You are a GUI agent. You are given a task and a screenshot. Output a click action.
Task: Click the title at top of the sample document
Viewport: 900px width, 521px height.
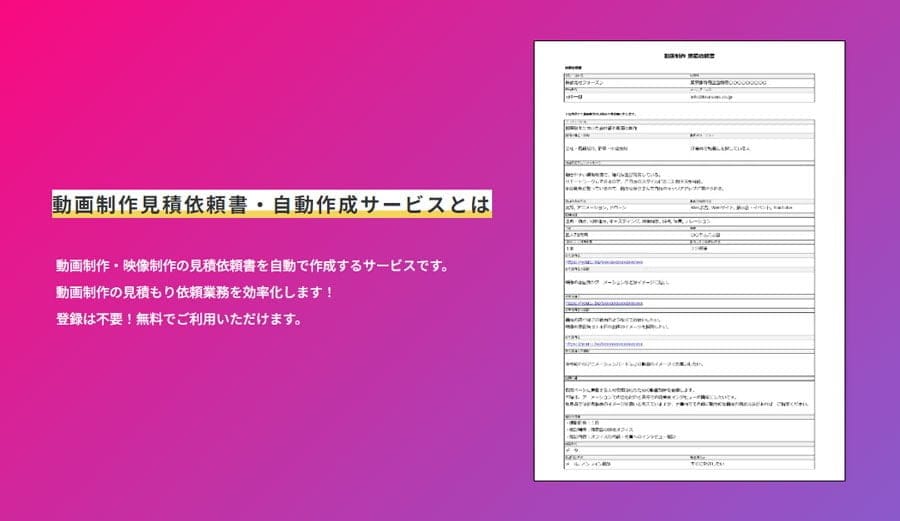pyautogui.click(x=689, y=56)
